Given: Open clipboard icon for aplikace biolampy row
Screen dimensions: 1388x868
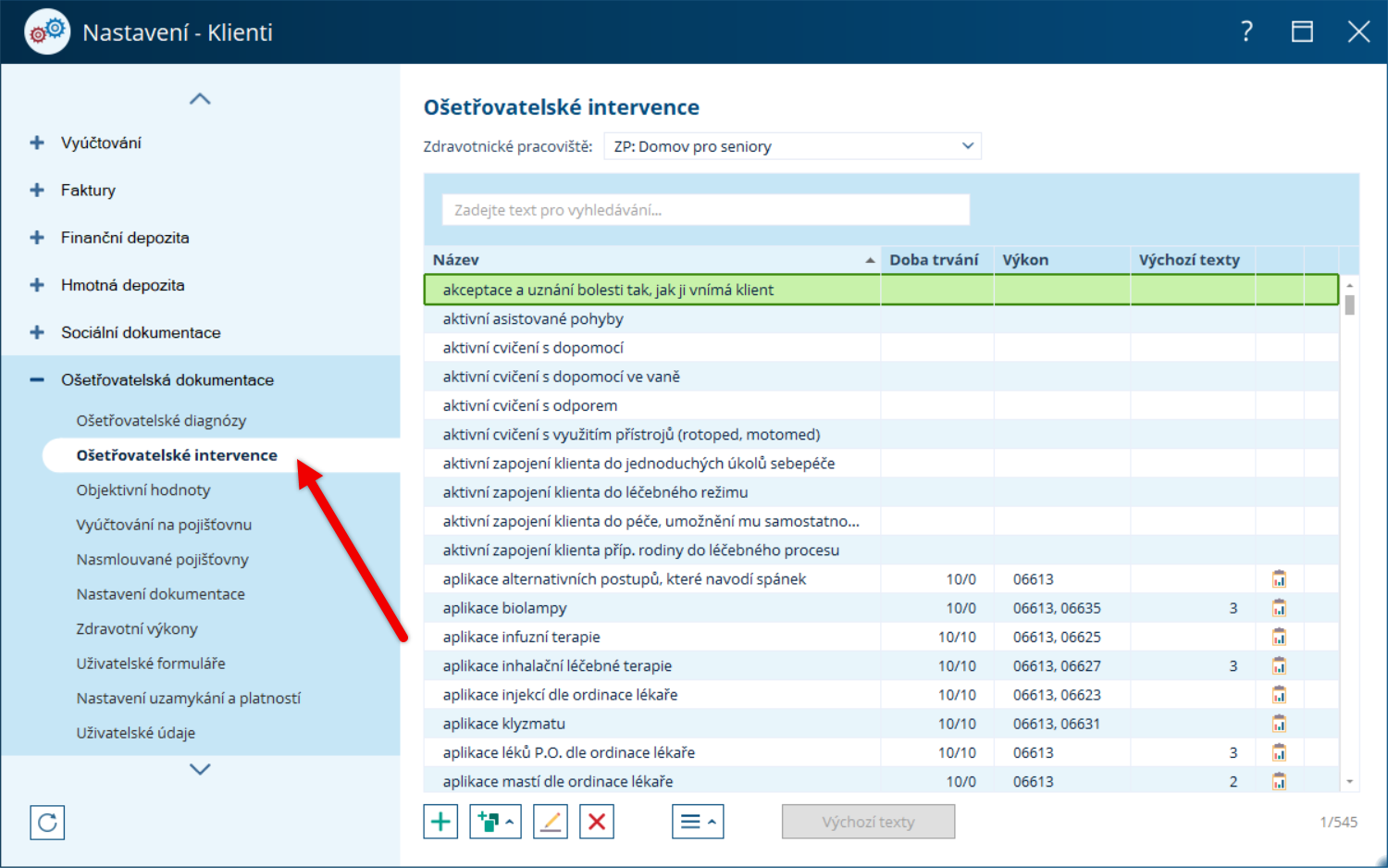Looking at the screenshot, I should (1279, 608).
